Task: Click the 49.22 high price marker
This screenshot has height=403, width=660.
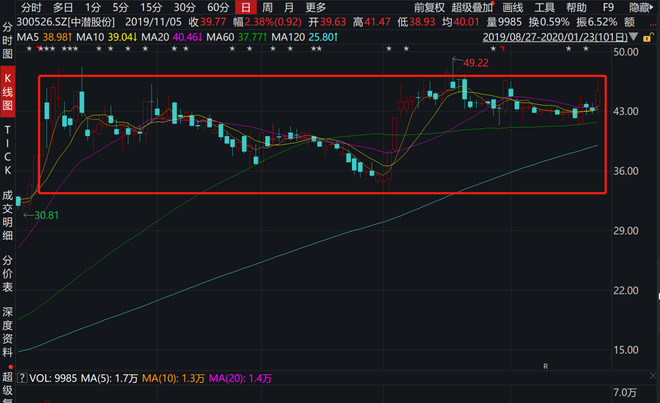Action: pyautogui.click(x=476, y=63)
